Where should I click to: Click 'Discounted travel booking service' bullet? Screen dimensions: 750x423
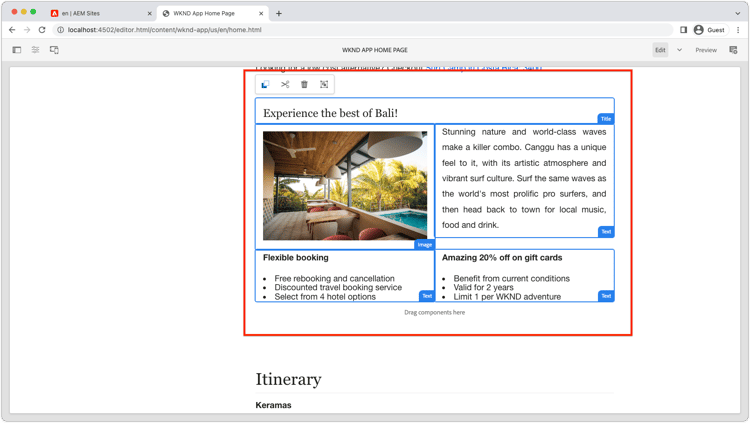click(x=338, y=287)
